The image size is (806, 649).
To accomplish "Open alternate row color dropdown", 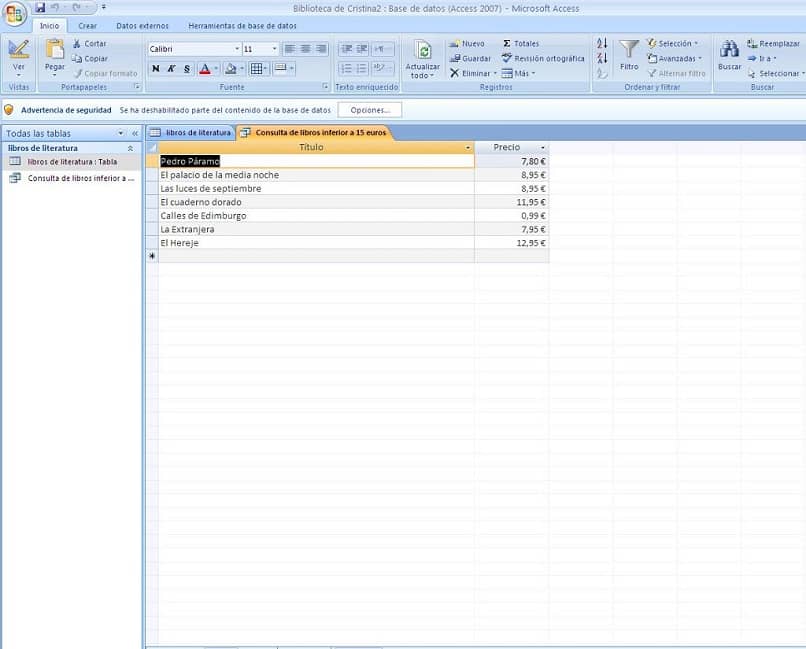I will pyautogui.click(x=291, y=68).
